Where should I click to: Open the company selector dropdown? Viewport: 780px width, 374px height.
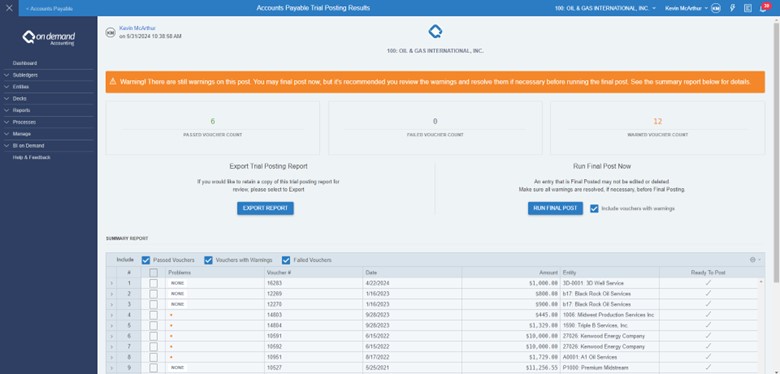pyautogui.click(x=605, y=8)
